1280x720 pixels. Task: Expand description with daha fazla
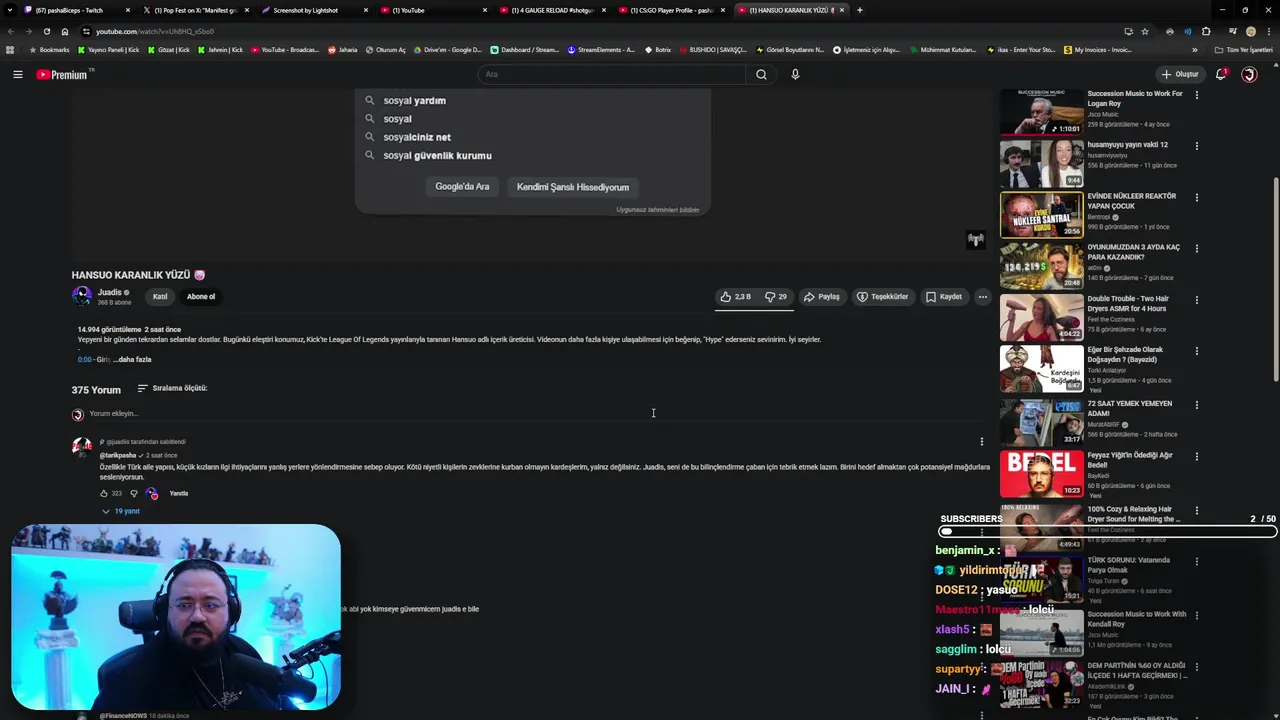click(x=134, y=359)
